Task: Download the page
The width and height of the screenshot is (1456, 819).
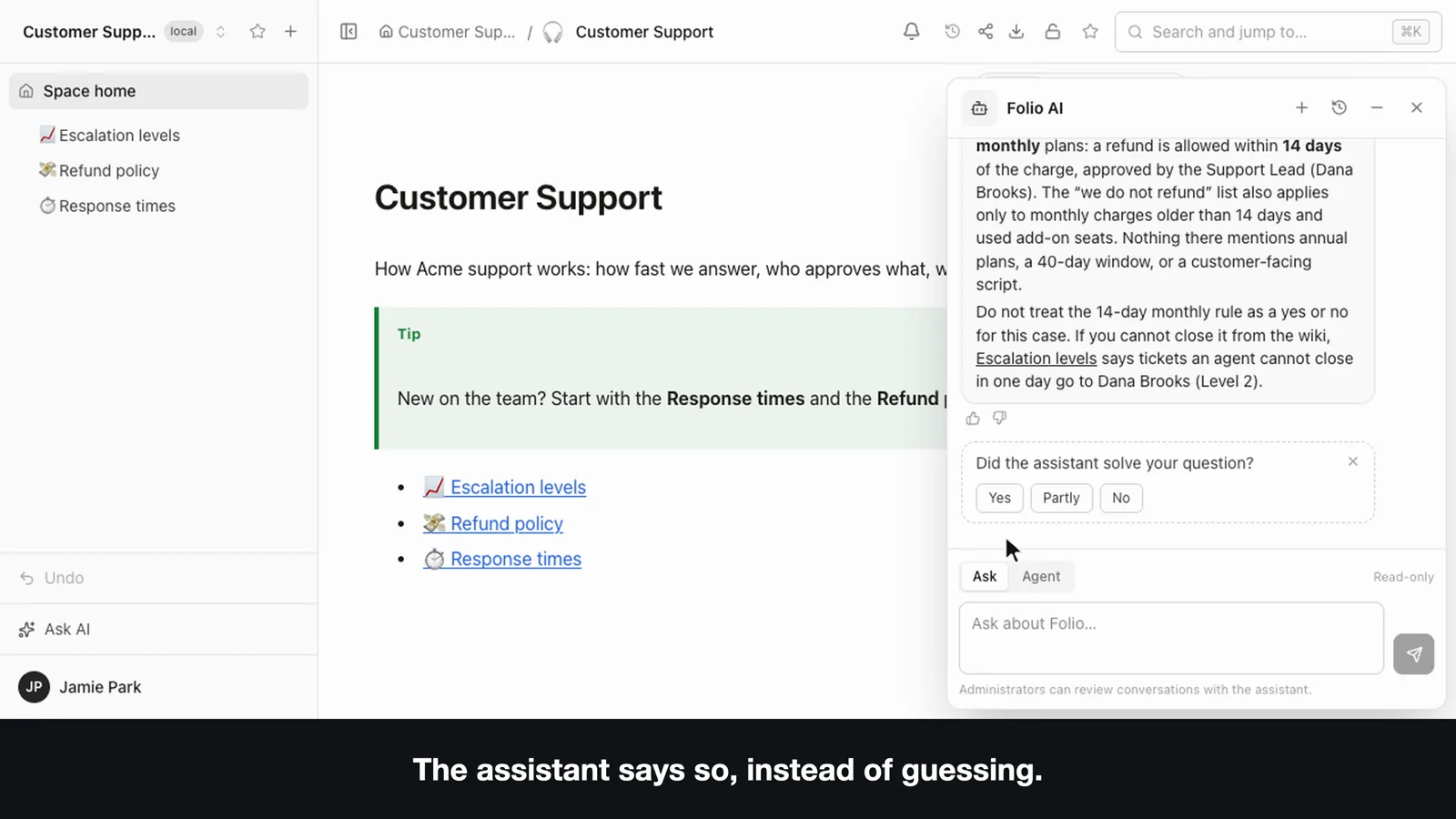Action: (1016, 32)
